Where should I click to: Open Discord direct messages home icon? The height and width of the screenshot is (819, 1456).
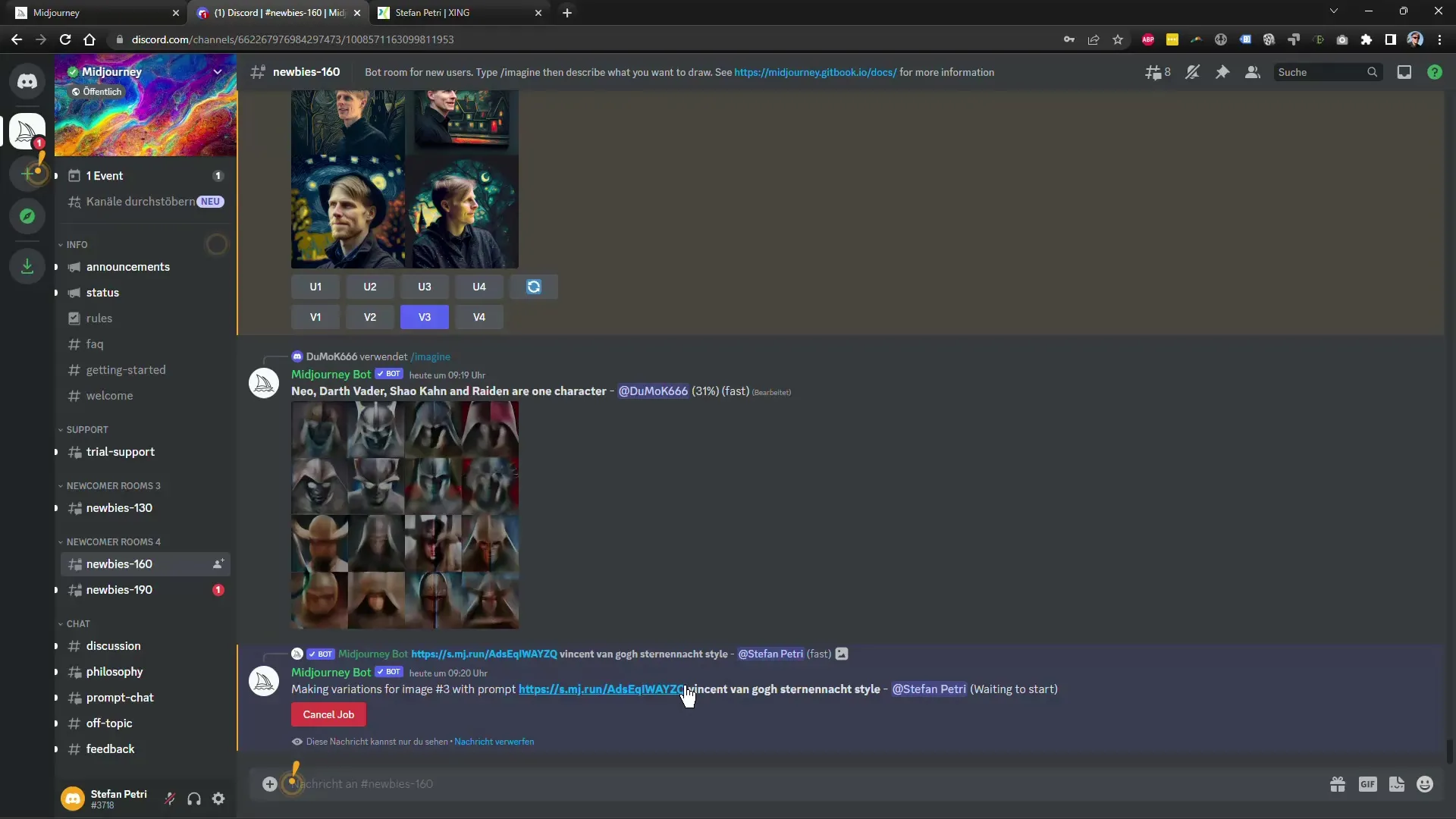coord(27,81)
